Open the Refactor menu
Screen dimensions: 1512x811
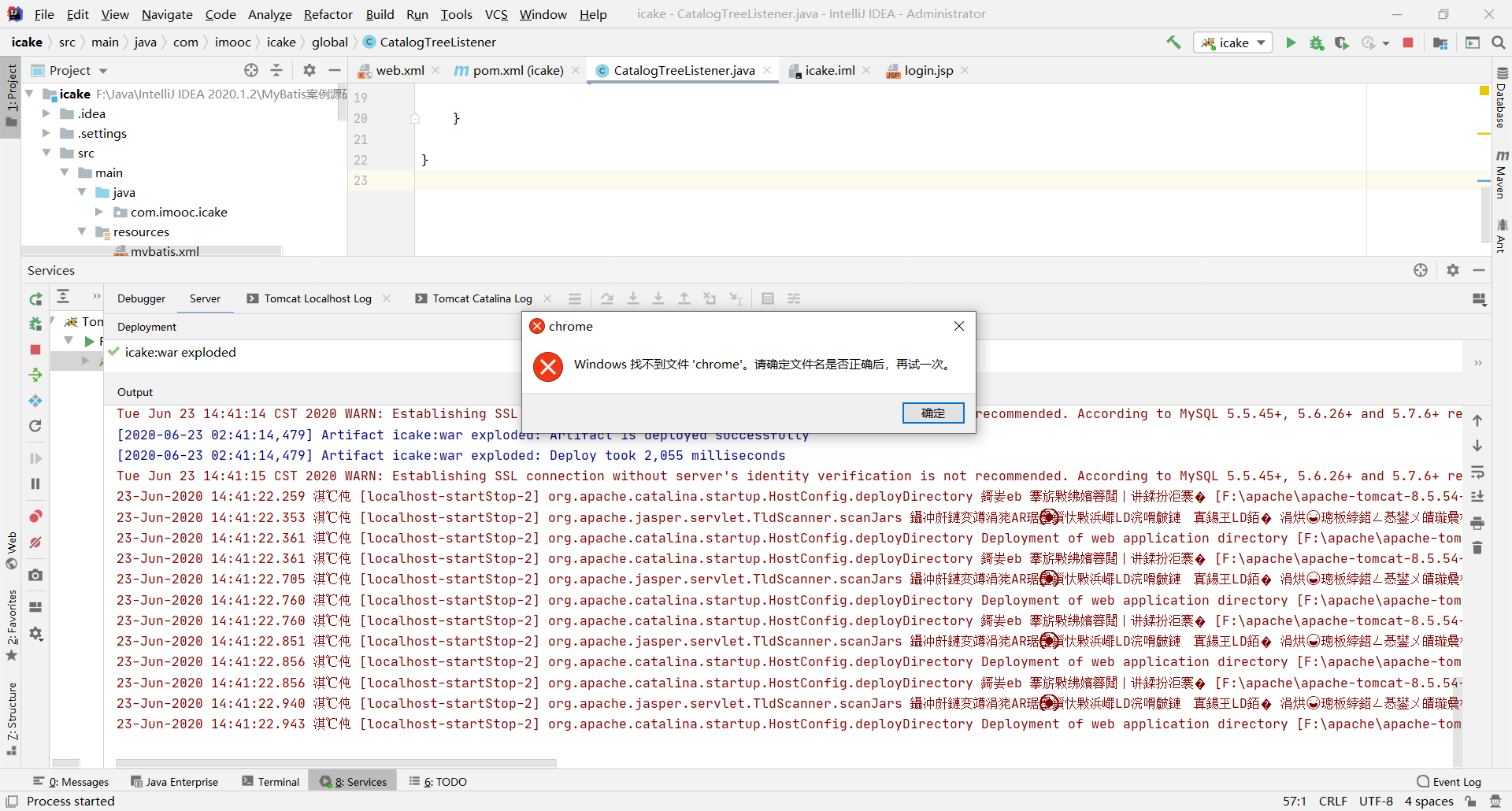point(328,14)
